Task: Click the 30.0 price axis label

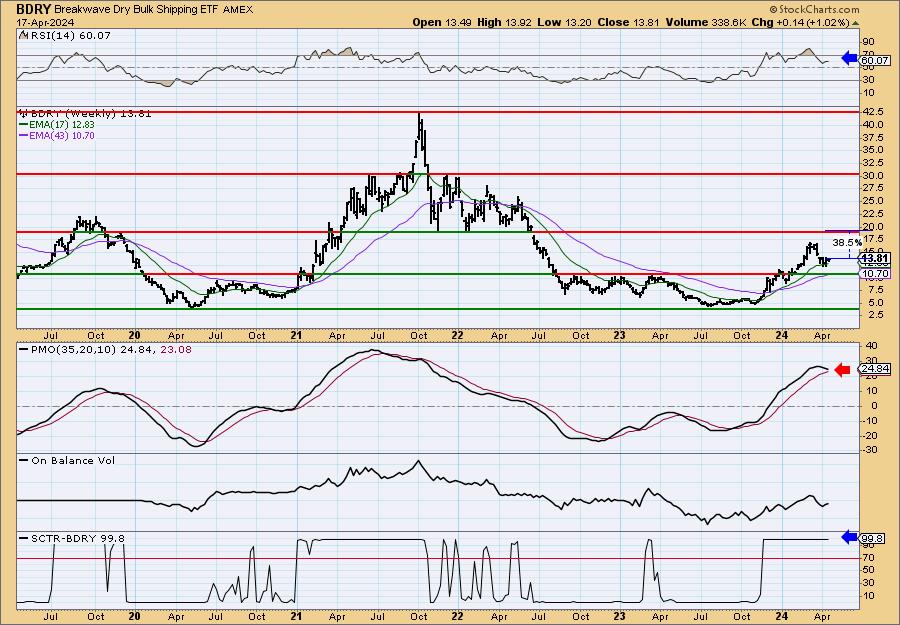Action: (x=872, y=176)
